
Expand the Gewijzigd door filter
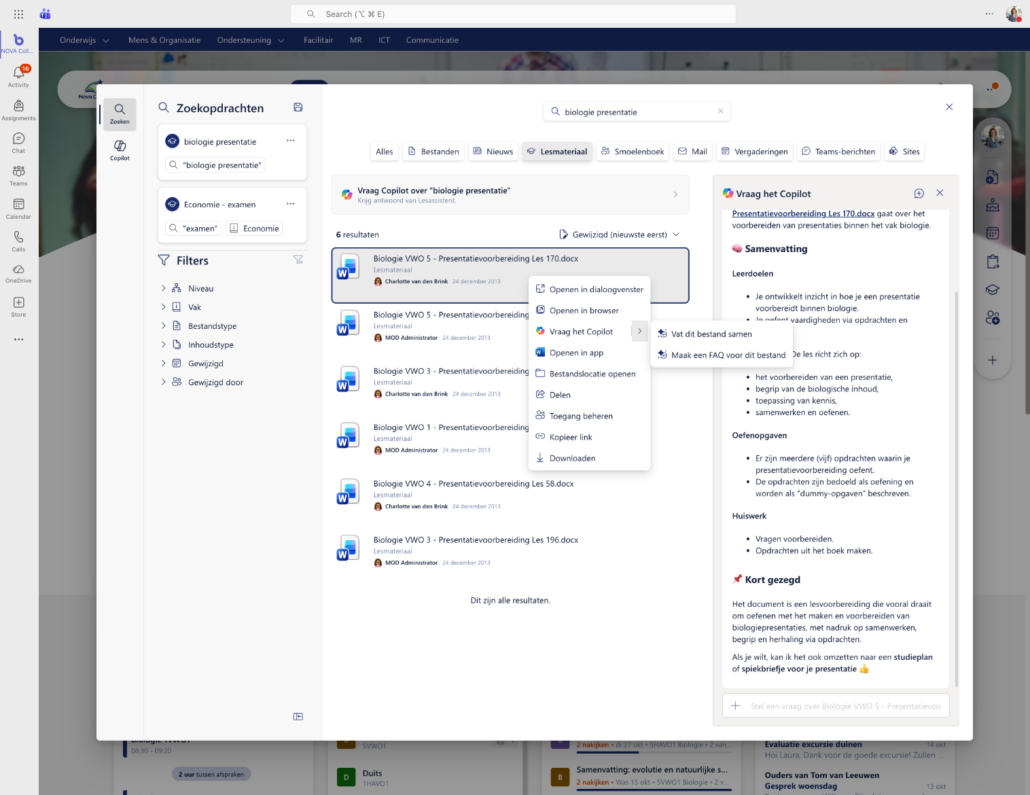click(x=164, y=382)
